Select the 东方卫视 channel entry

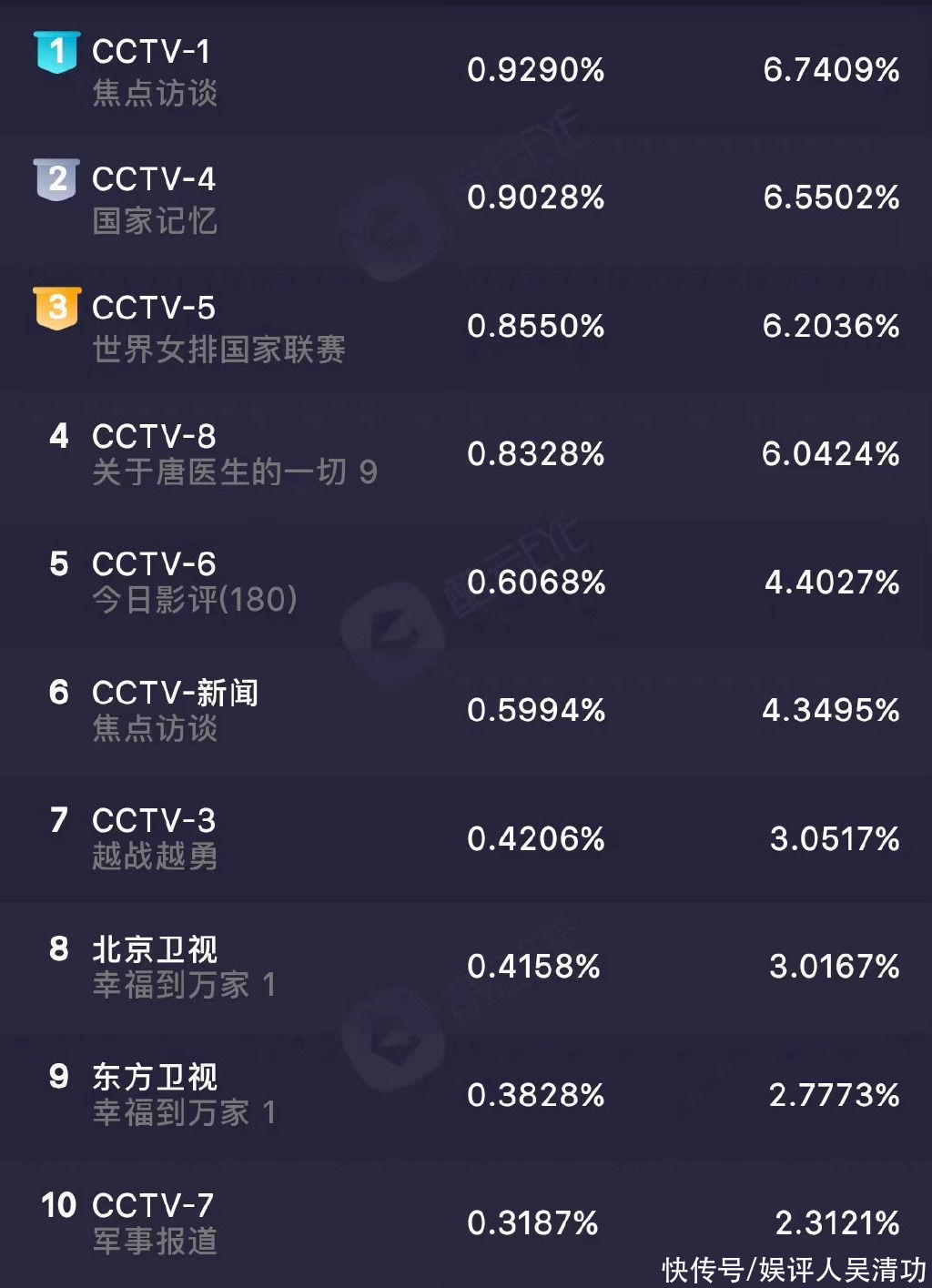(155, 1078)
